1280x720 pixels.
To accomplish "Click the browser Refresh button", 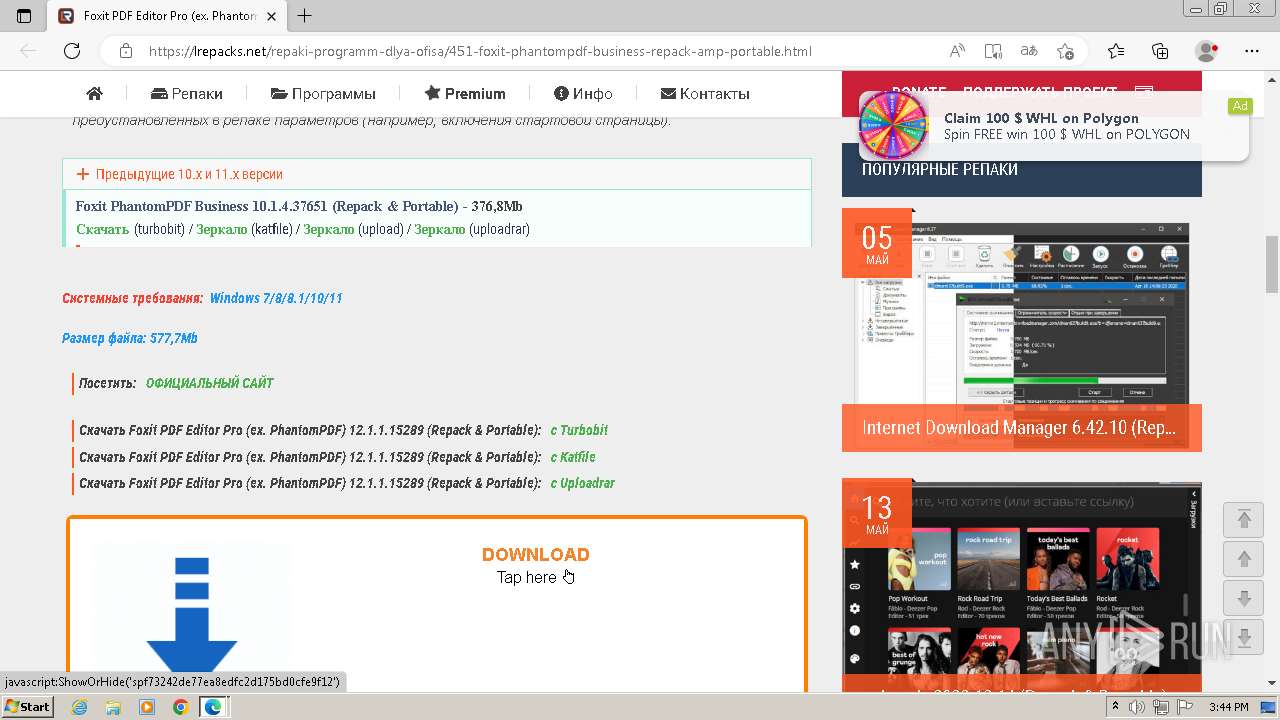I will 72,51.
